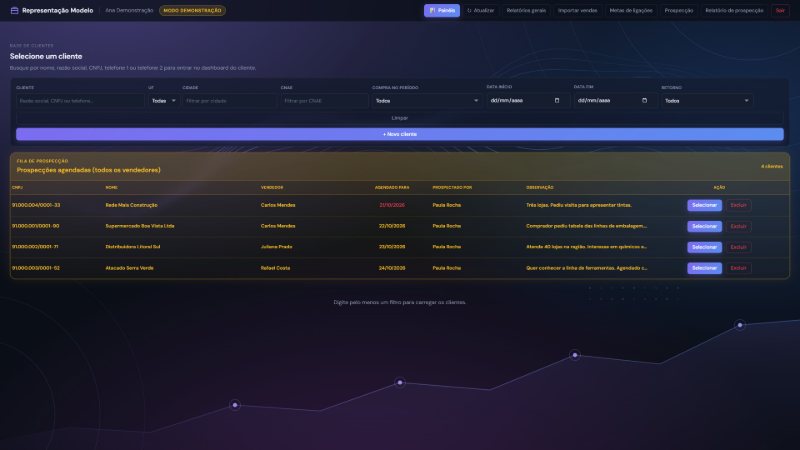Click the Data Fim date text

[594, 101]
